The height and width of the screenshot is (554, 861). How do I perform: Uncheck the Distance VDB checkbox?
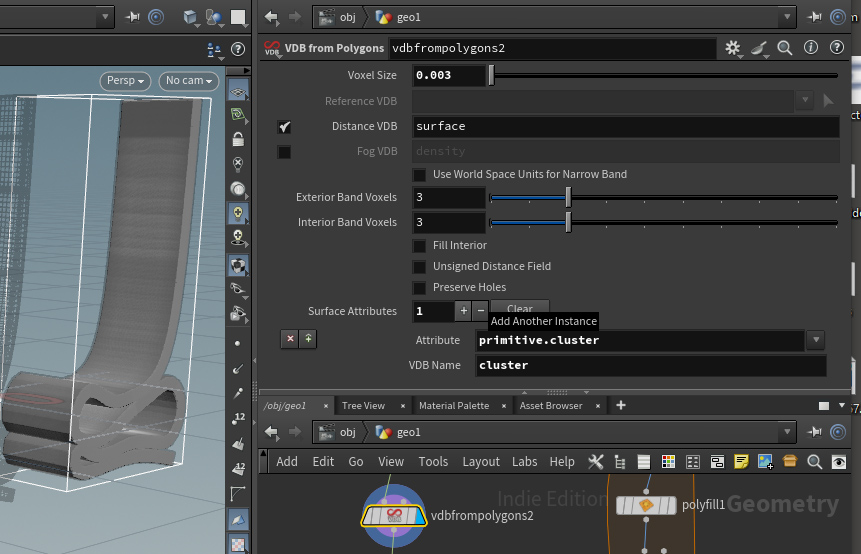[x=285, y=127]
